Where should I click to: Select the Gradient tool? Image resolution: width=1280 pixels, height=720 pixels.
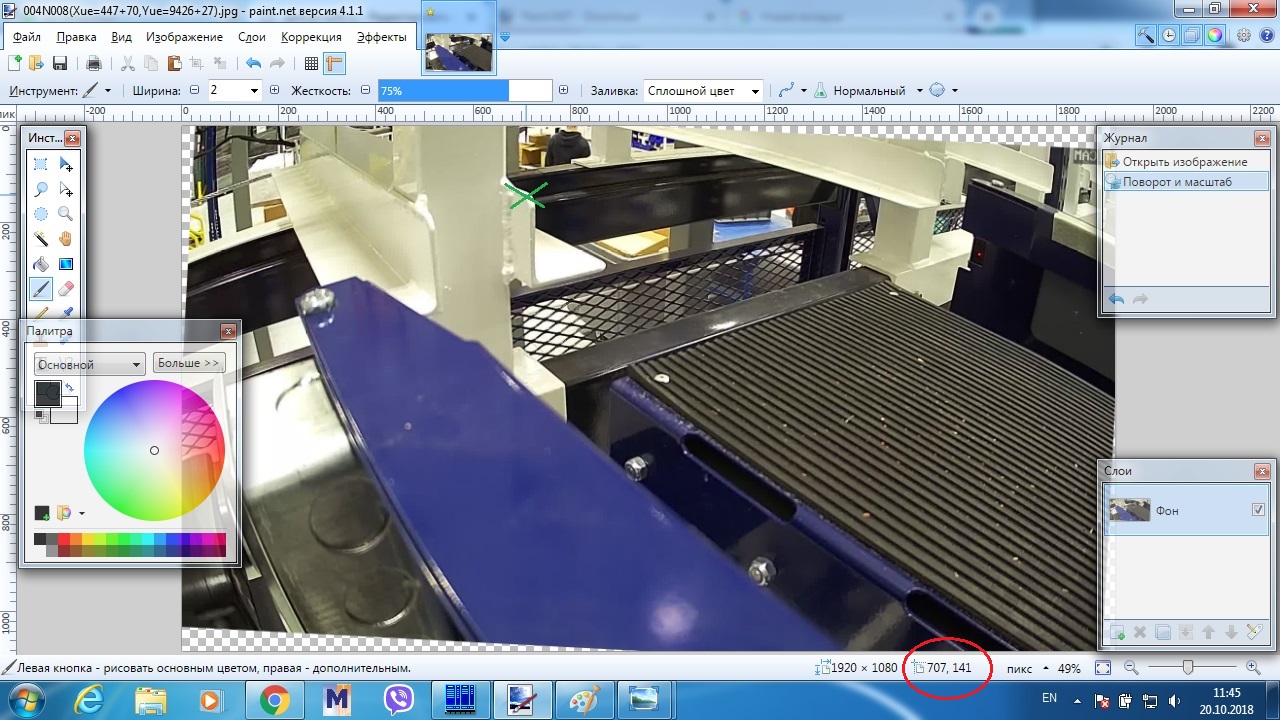pos(66,264)
